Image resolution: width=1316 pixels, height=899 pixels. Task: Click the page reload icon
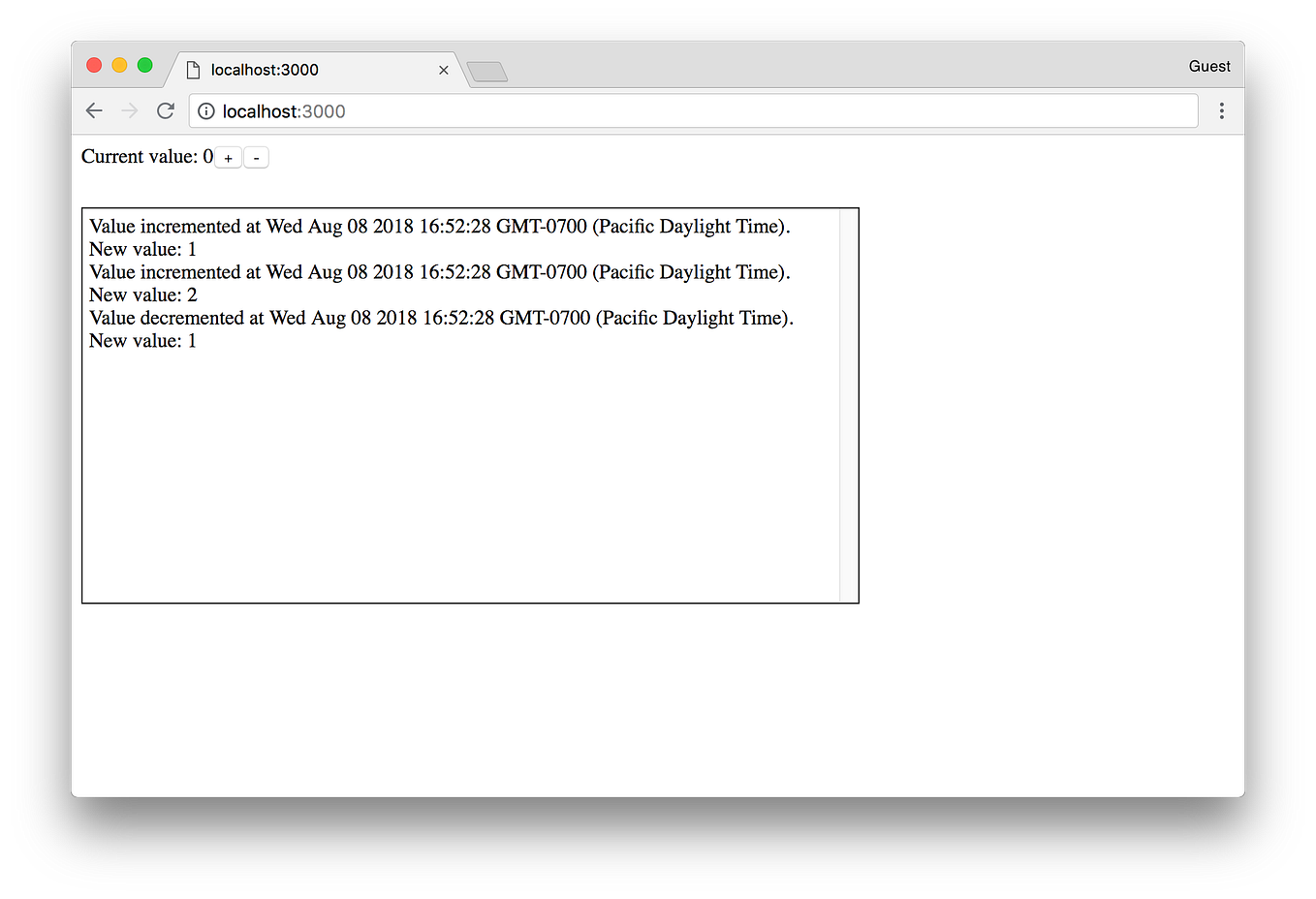165,110
